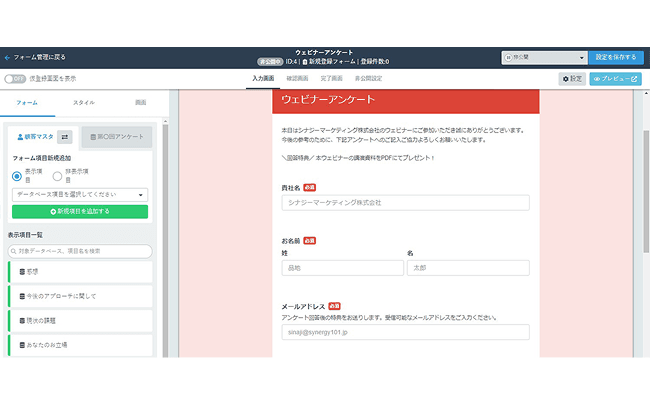Open the データベース項目を選択してください dropdown
650x406 pixels.
pyautogui.click(x=80, y=195)
